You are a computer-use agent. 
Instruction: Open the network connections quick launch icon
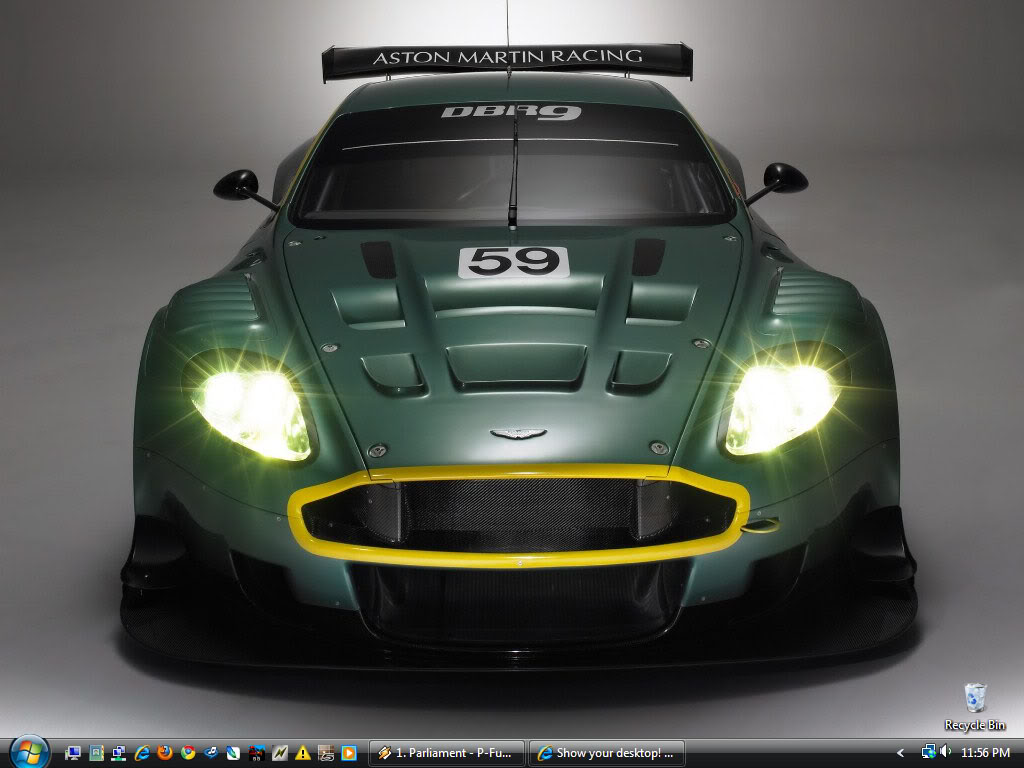(119, 753)
